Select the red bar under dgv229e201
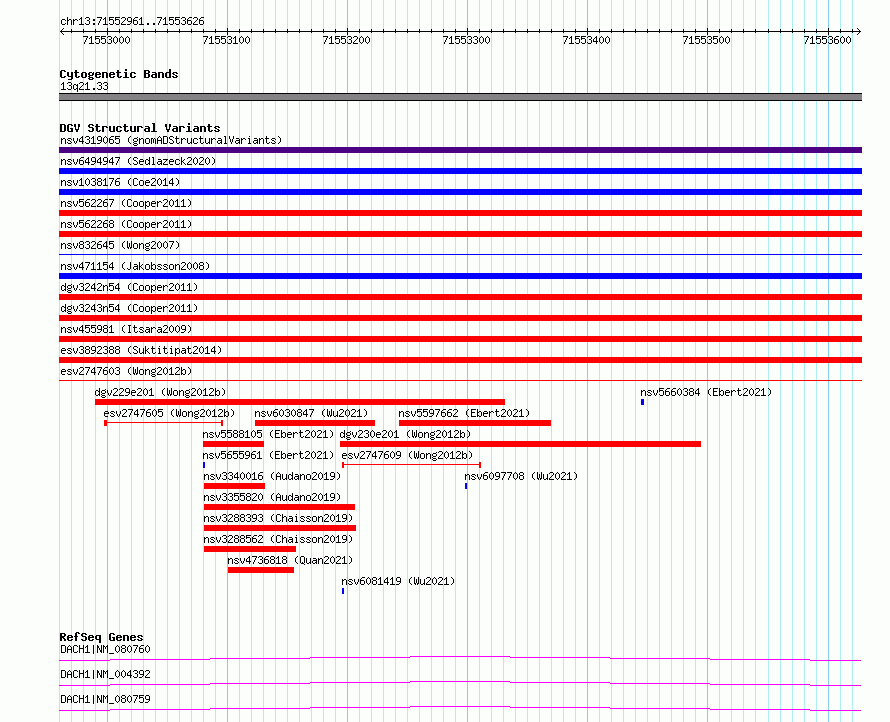The image size is (890, 722). tap(300, 402)
